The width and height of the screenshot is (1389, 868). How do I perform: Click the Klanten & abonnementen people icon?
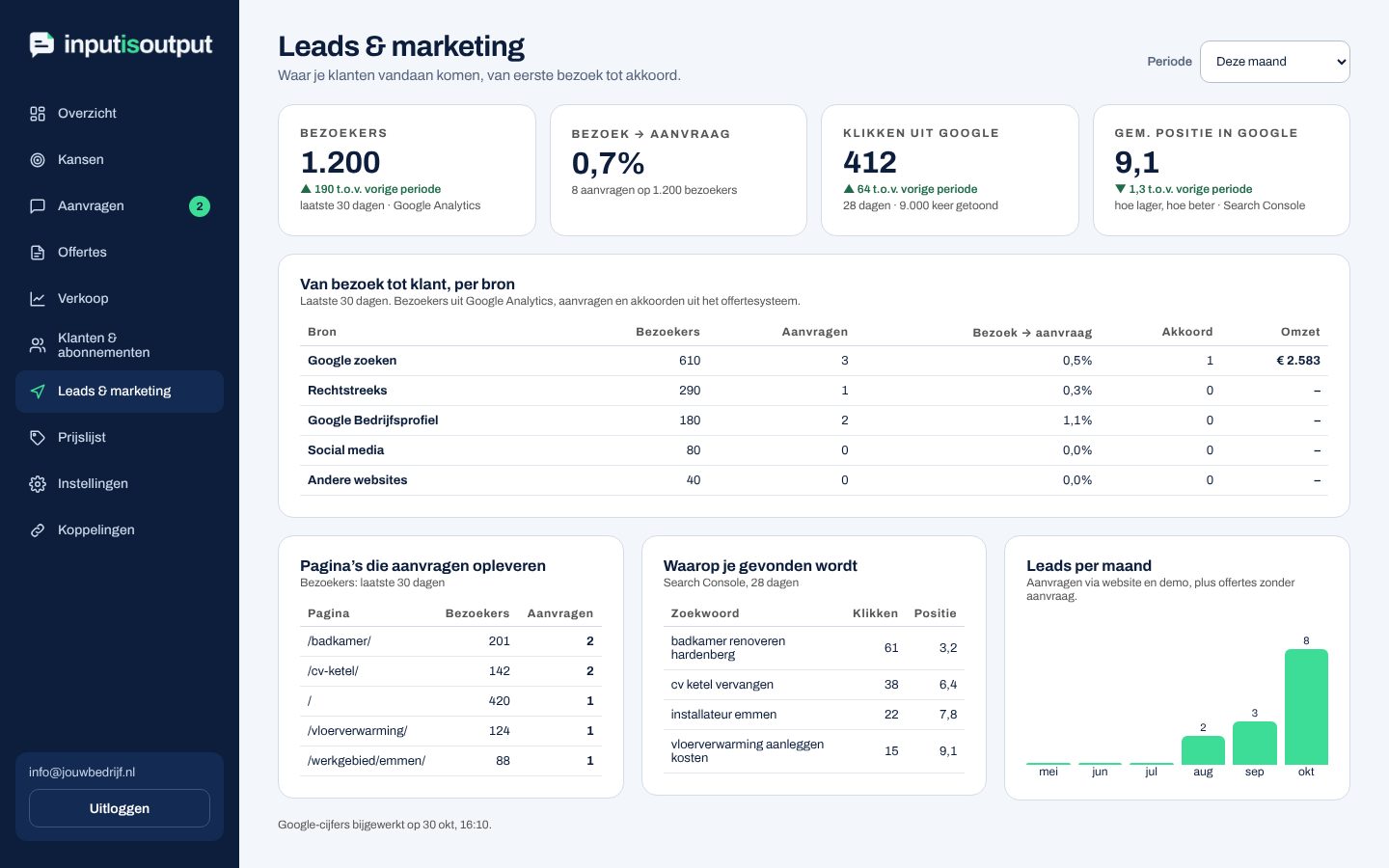pyautogui.click(x=38, y=345)
